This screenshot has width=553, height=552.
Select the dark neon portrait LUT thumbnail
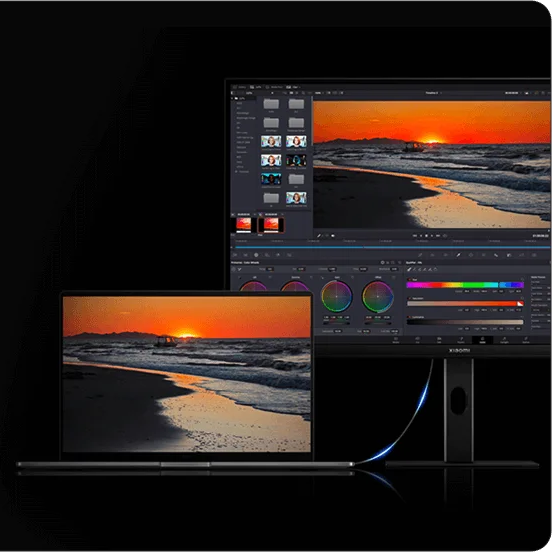click(296, 160)
